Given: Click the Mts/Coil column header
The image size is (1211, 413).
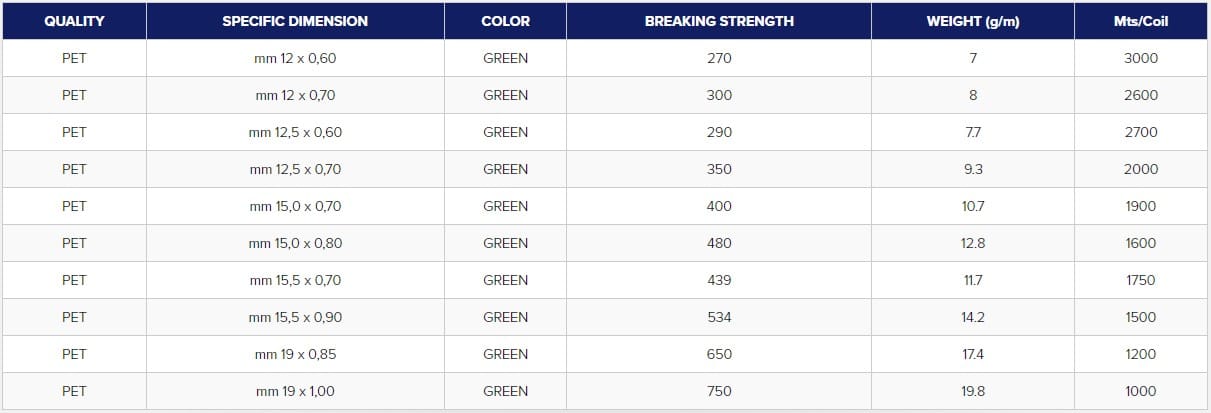Looking at the screenshot, I should [1140, 21].
